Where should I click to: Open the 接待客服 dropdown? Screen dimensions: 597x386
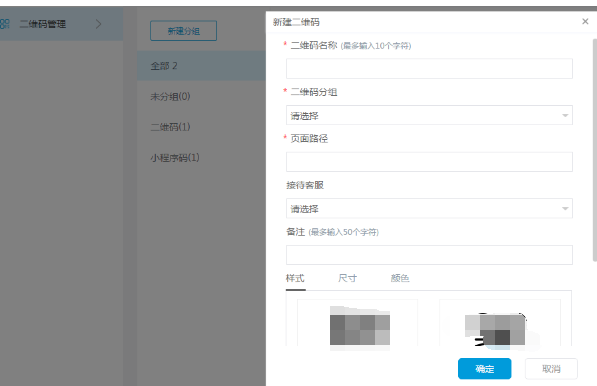point(429,208)
